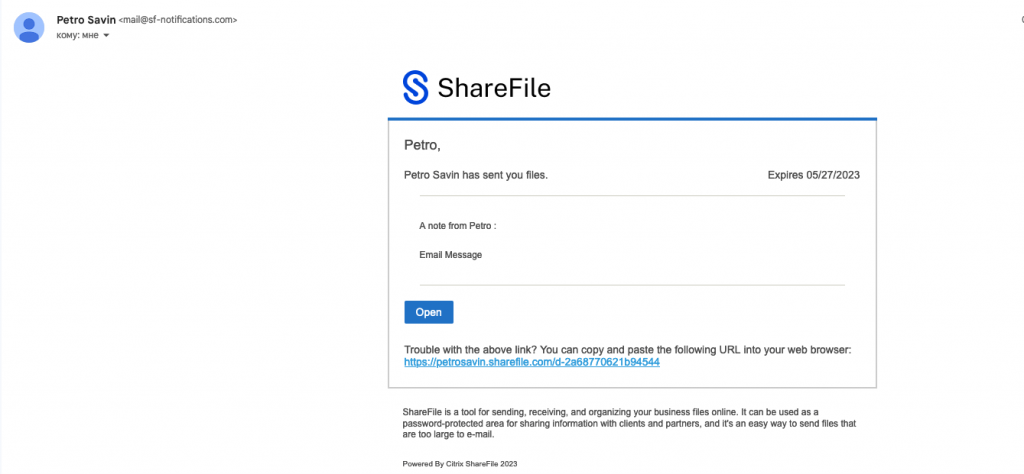Click sender name Petro Savin
This screenshot has height=474, width=1024.
click(x=86, y=20)
